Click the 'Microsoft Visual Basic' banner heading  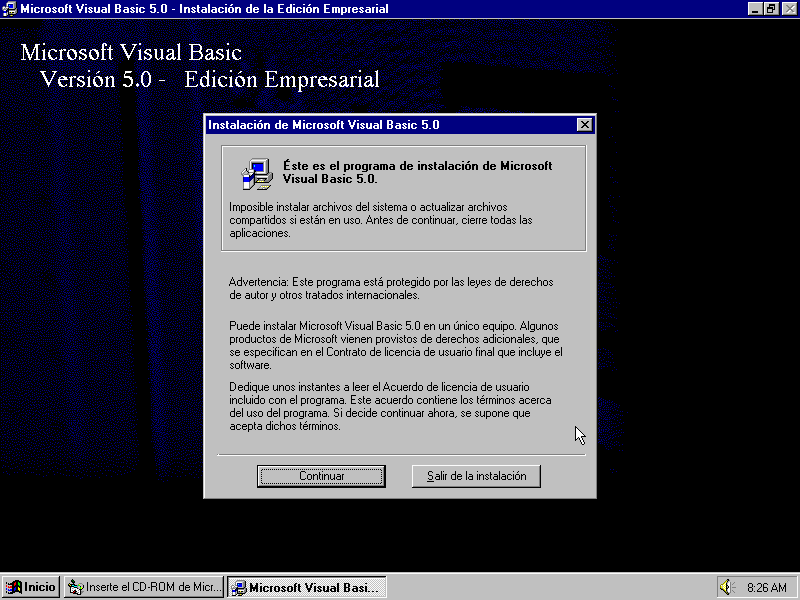point(131,53)
